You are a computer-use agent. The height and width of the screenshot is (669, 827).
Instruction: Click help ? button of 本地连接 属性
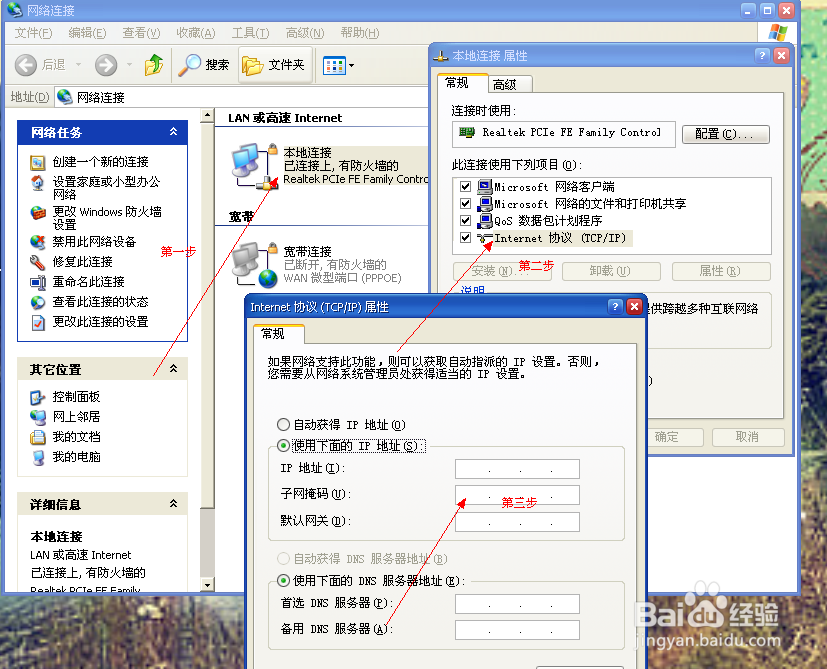click(x=762, y=55)
